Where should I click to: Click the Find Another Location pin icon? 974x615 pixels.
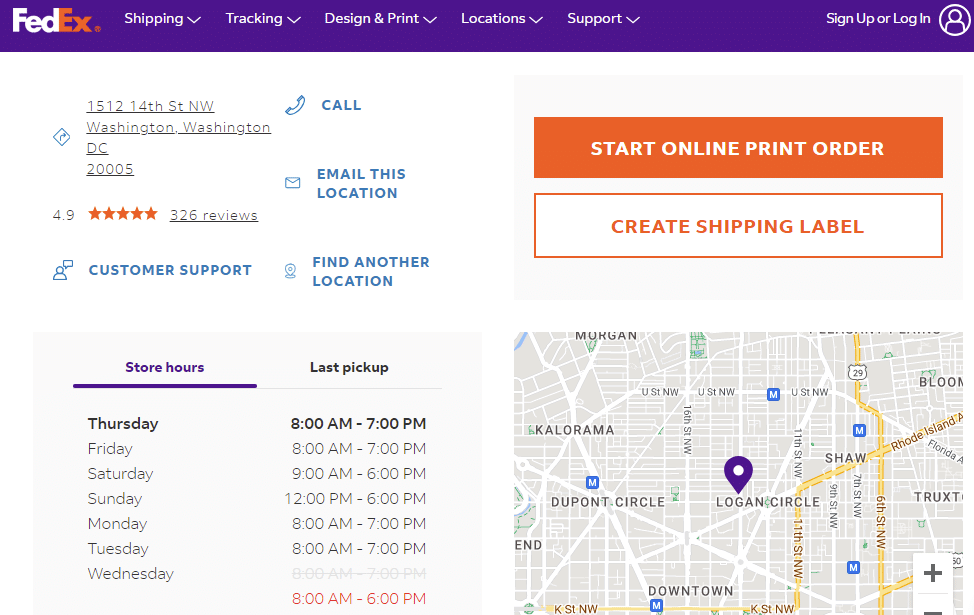click(x=290, y=270)
